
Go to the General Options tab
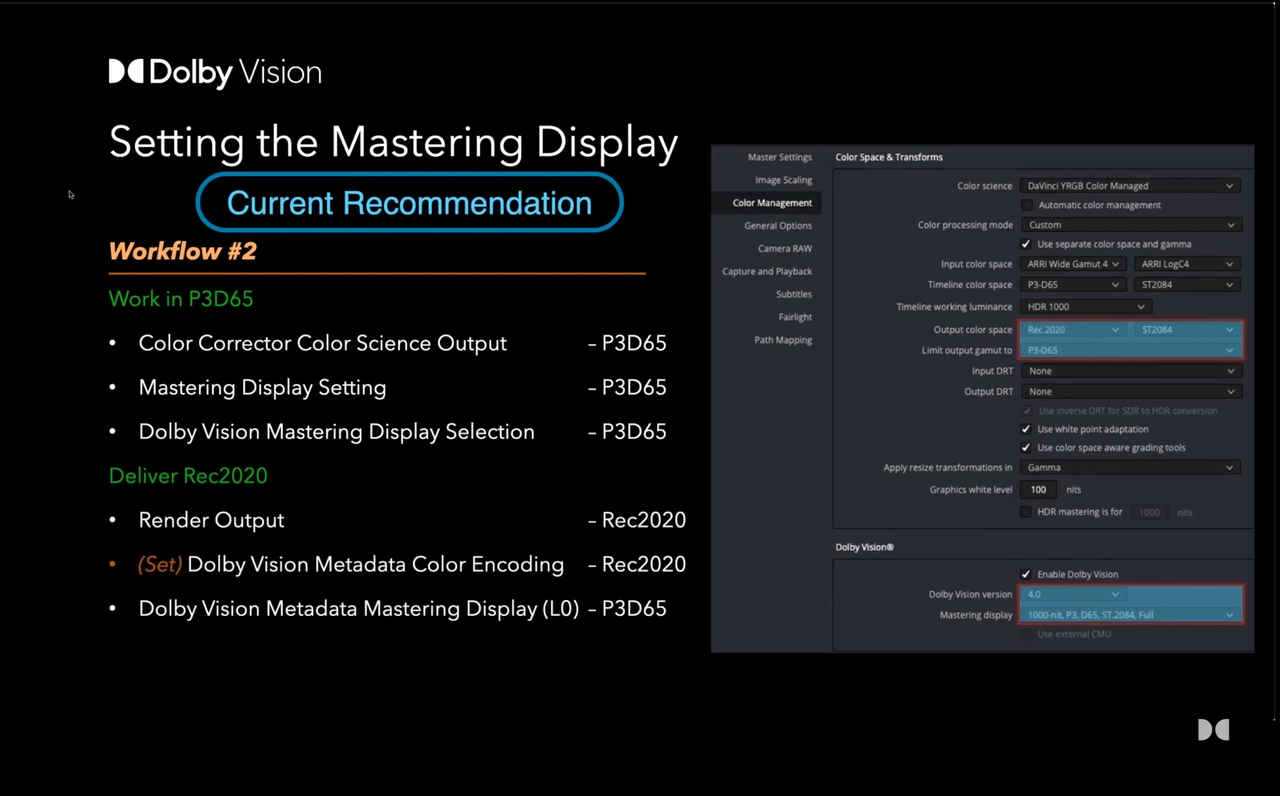point(778,226)
